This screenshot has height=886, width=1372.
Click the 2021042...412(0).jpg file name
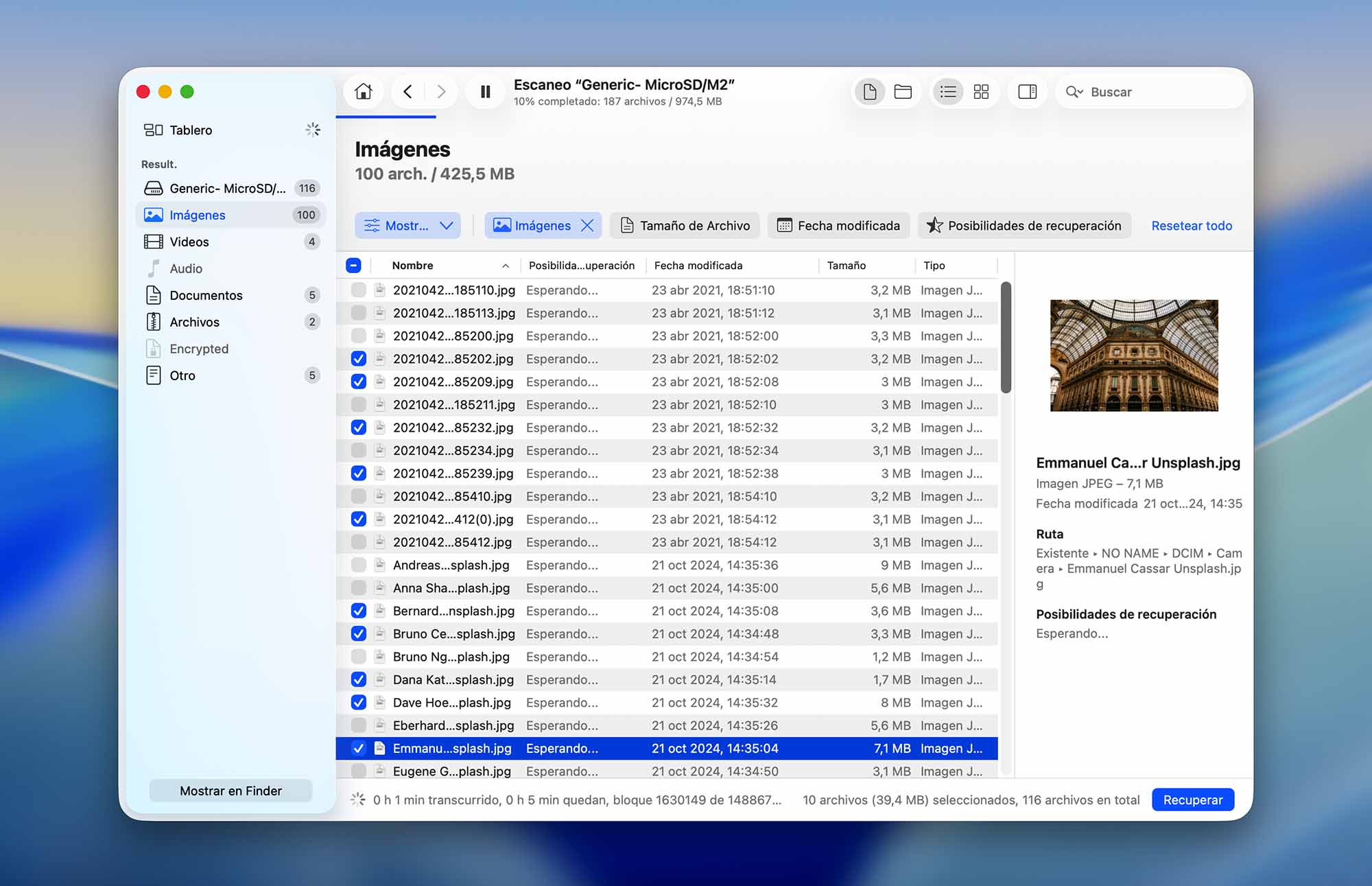pos(453,520)
